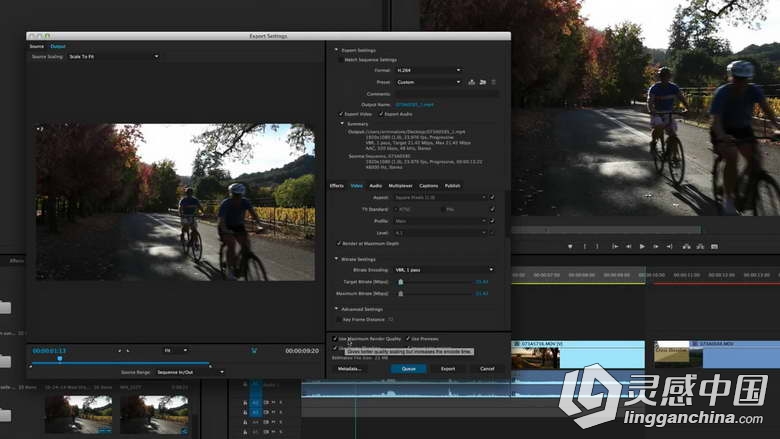Image resolution: width=780 pixels, height=439 pixels.
Task: Click the Metadata button
Action: click(350, 369)
